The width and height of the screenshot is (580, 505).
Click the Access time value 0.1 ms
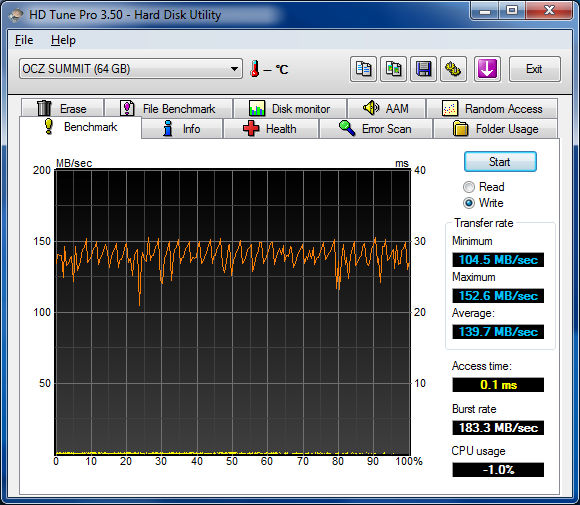click(498, 385)
